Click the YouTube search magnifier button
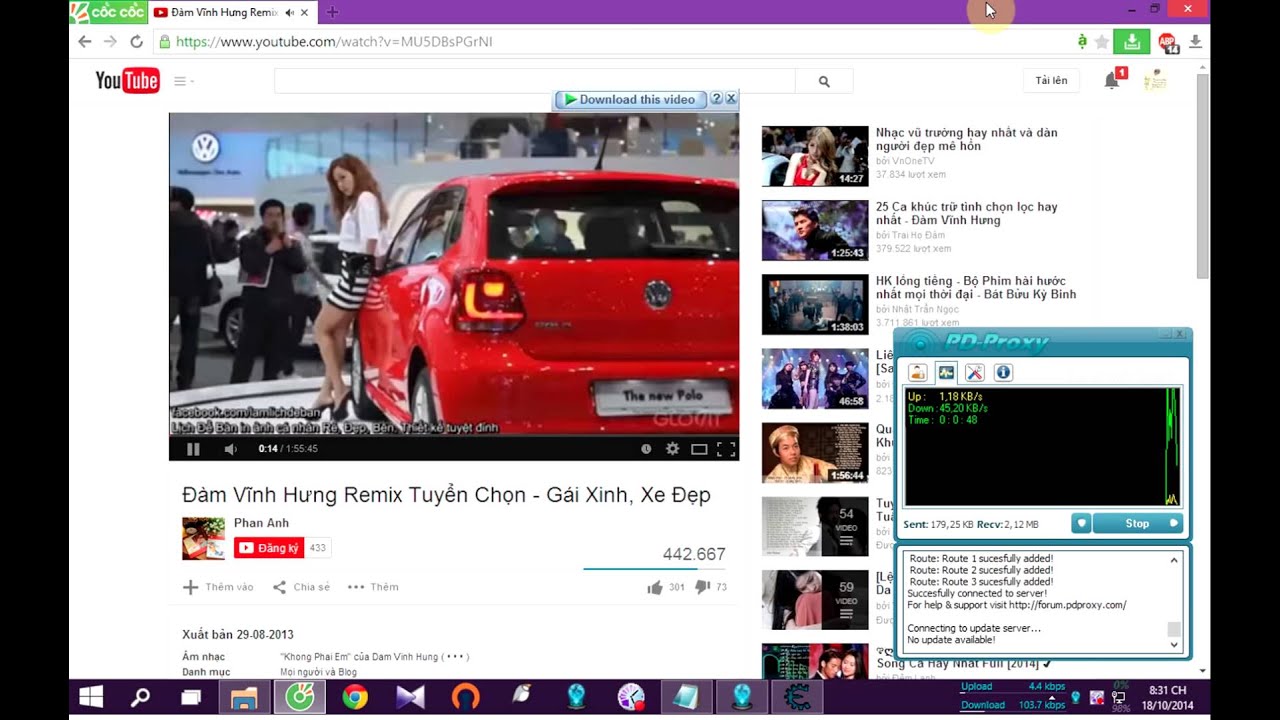This screenshot has width=1280, height=720. [824, 81]
